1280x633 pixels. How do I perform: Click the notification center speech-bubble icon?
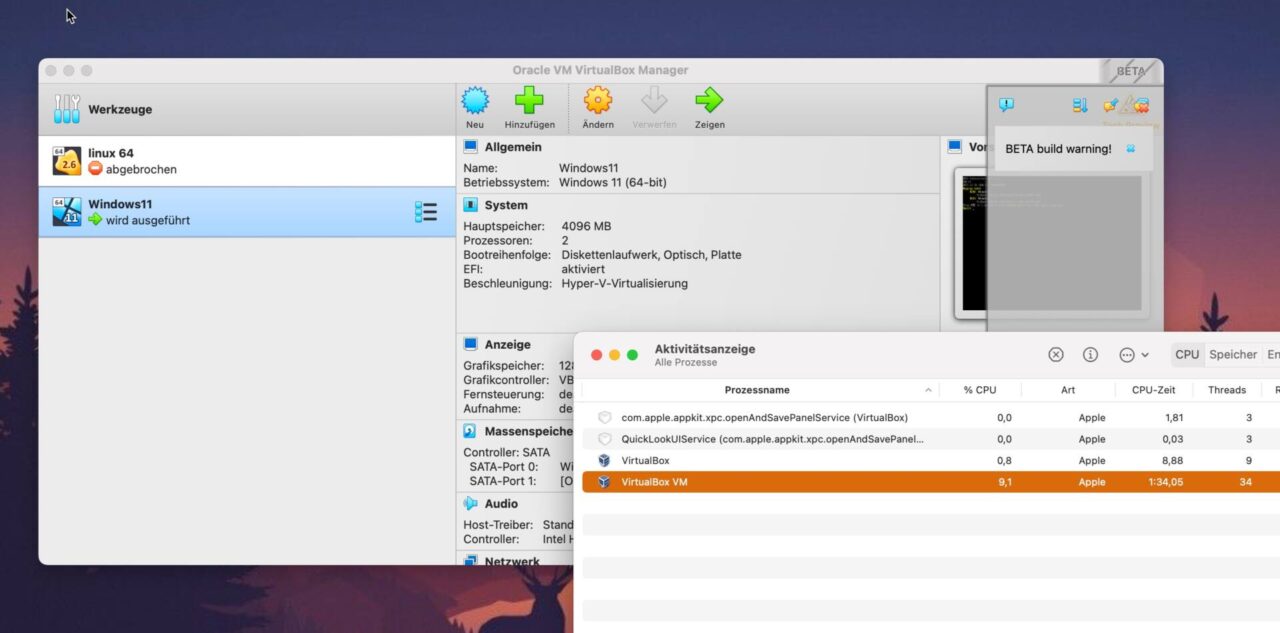[1006, 105]
